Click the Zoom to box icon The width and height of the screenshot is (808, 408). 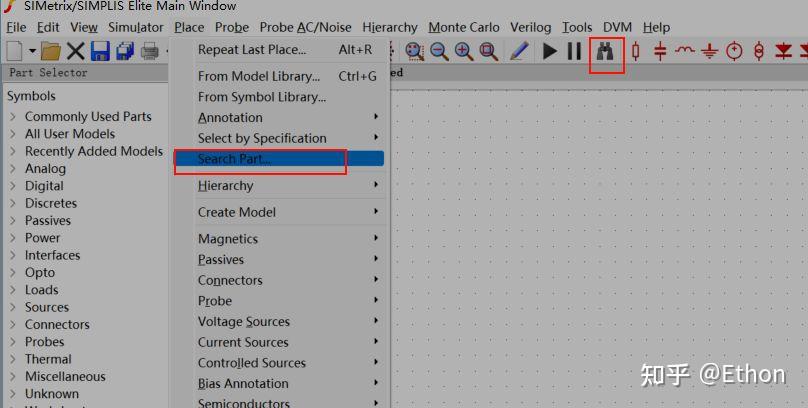tap(414, 51)
